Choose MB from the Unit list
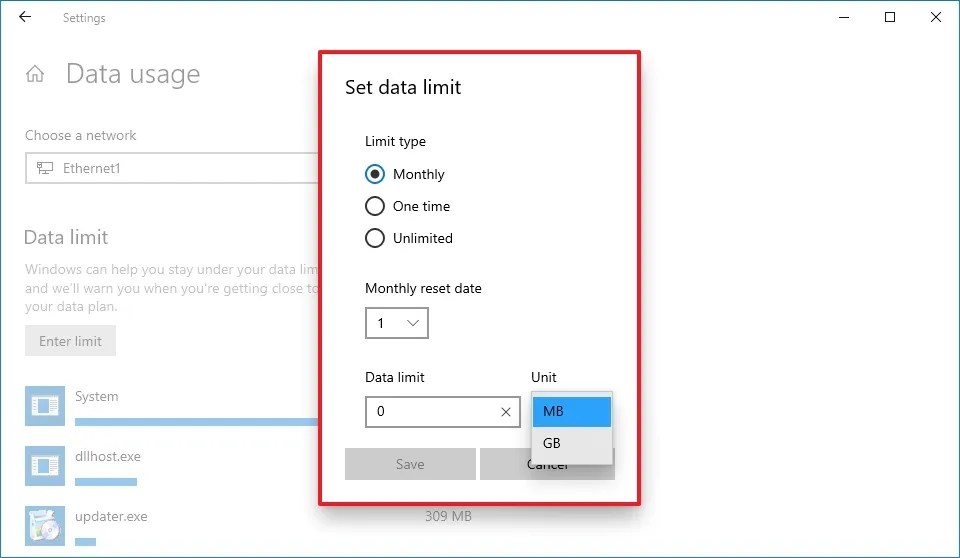Screen dimensions: 960x558 [572, 412]
